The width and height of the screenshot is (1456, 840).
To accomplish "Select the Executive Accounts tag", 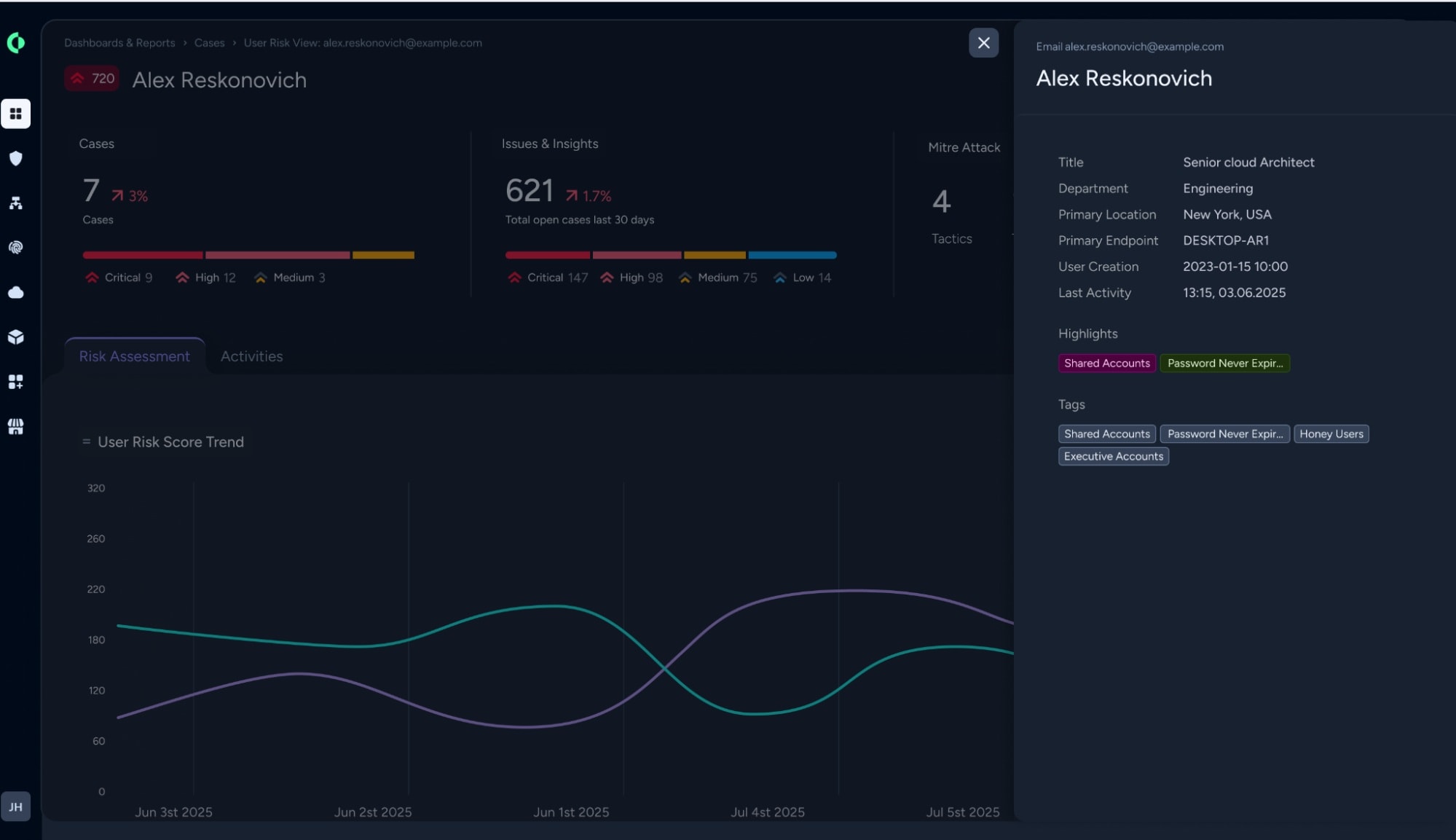I will (1114, 457).
